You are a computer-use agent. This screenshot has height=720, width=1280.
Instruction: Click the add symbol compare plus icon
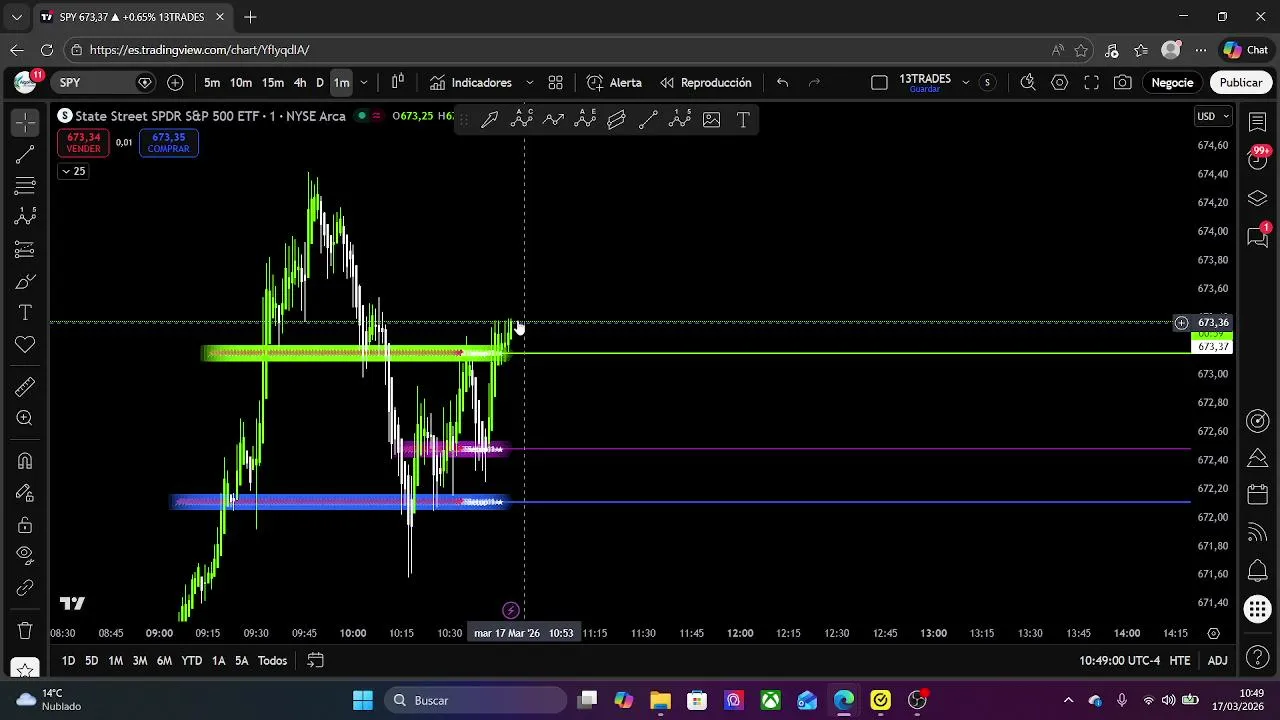pyautogui.click(x=175, y=82)
